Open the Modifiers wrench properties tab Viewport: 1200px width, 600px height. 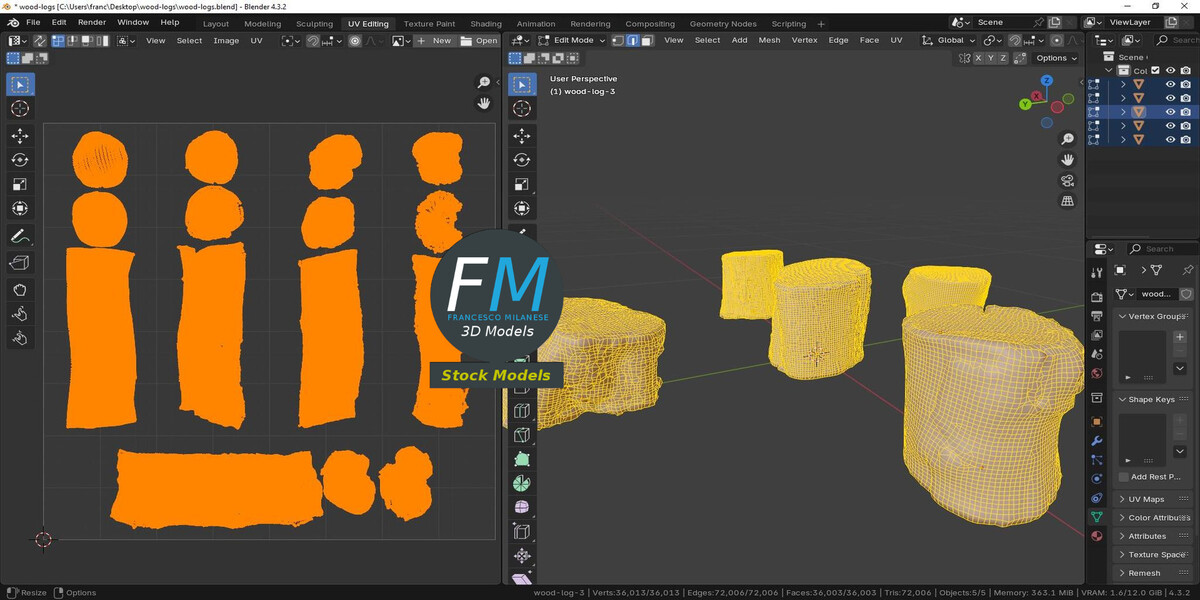coord(1097,440)
